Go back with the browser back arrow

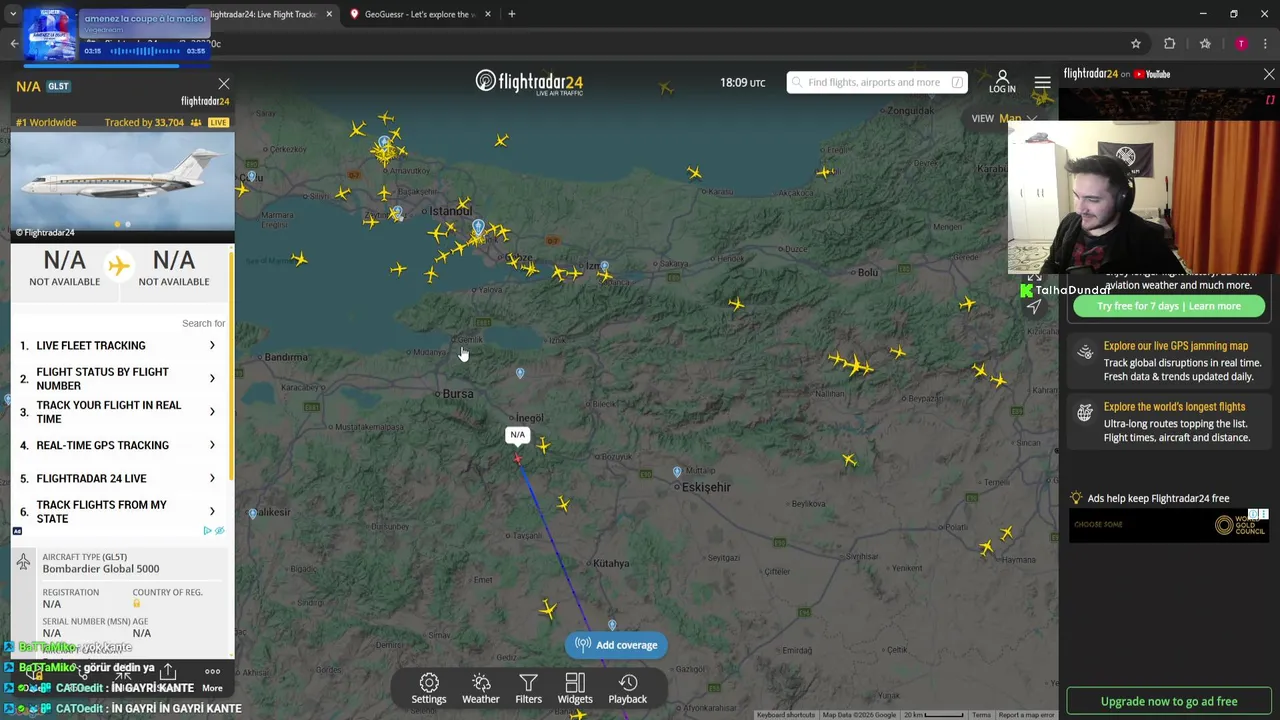(x=14, y=44)
